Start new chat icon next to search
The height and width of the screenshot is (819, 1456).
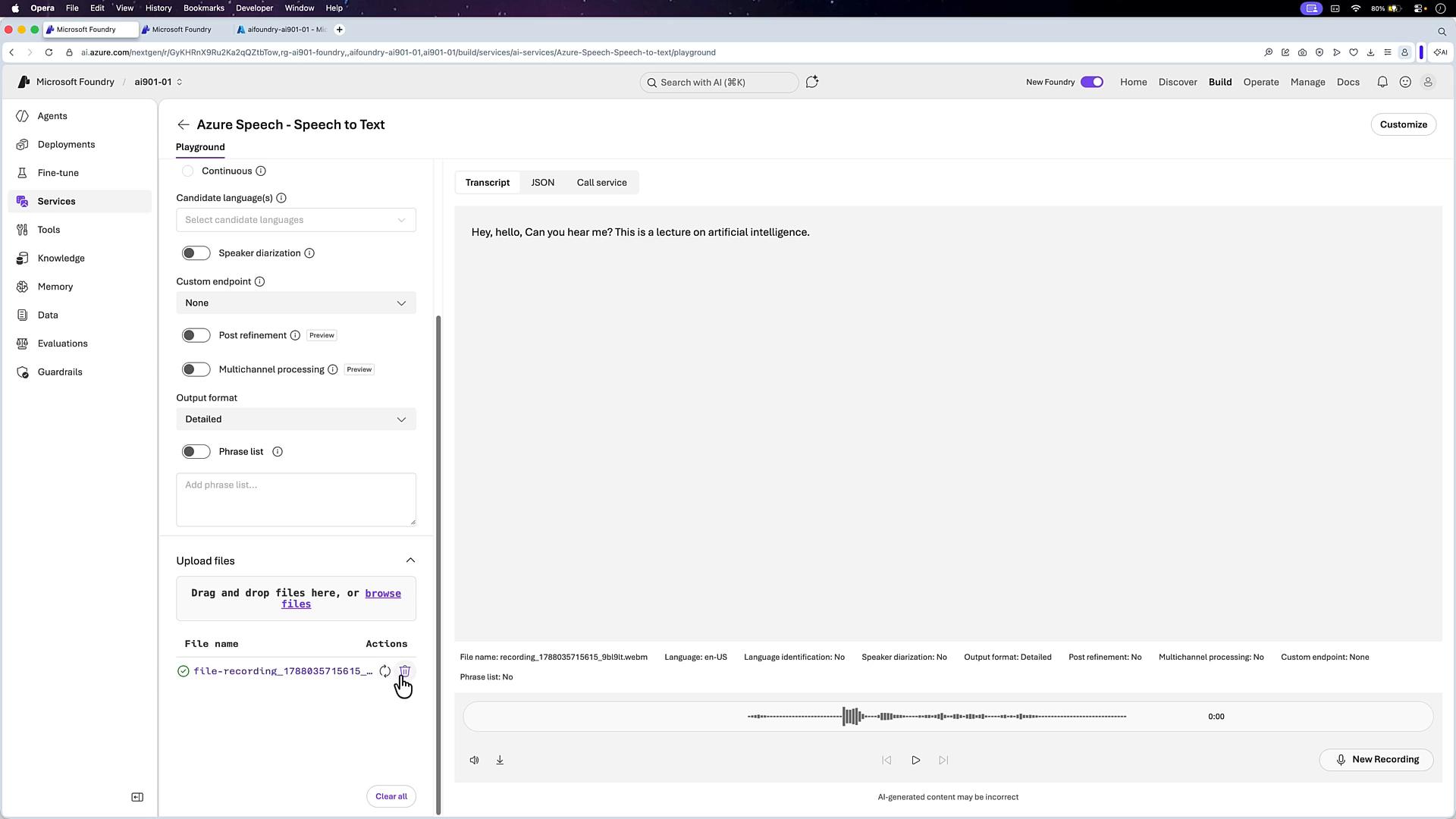812,82
